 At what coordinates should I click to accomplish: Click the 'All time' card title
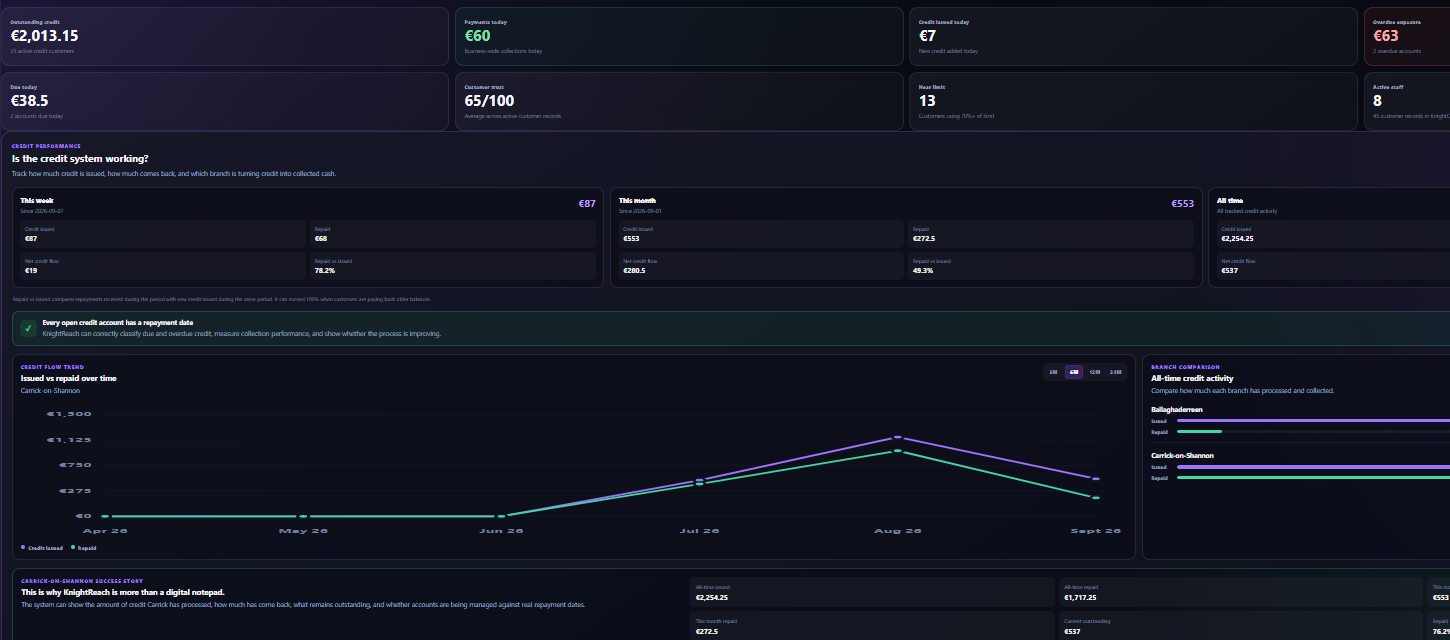tap(1230, 201)
